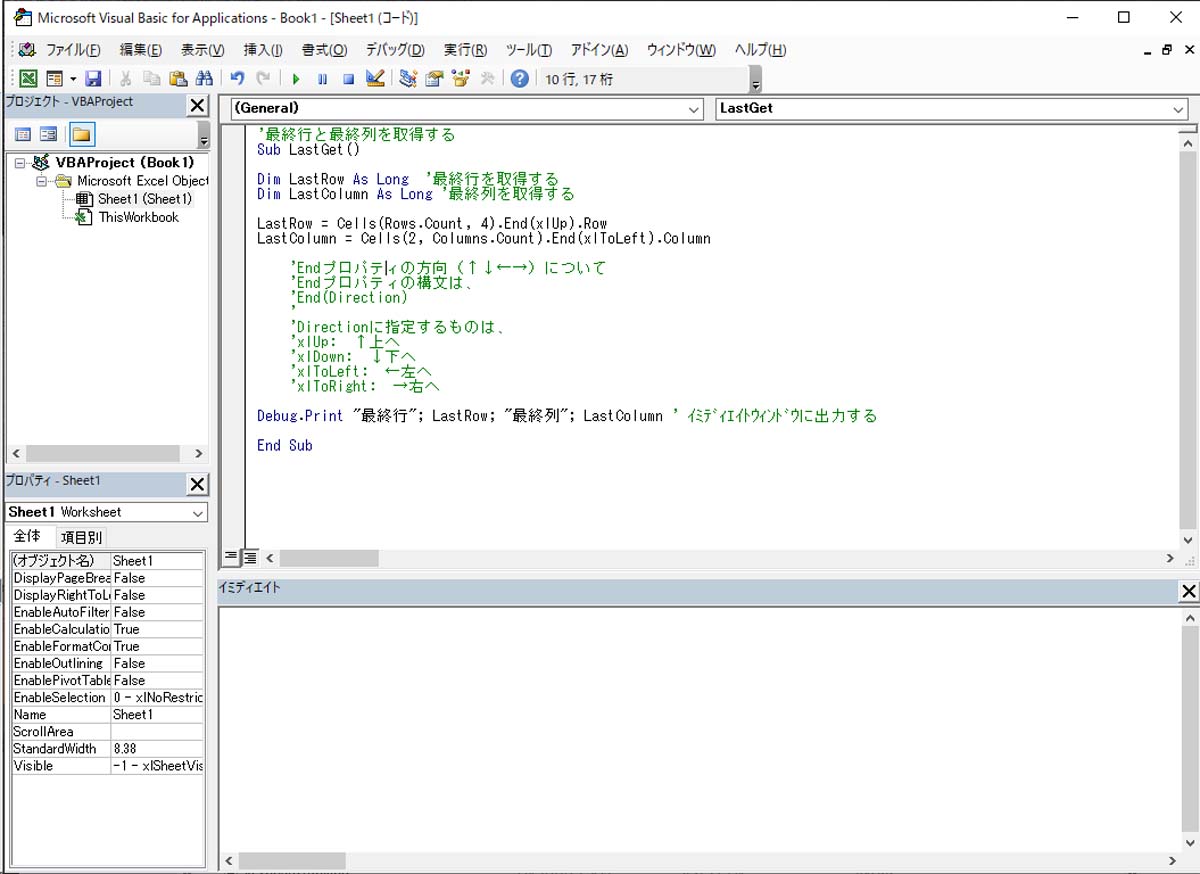Open the デバッグ(D) menu
The width and height of the screenshot is (1200, 874).
pyautogui.click(x=394, y=50)
